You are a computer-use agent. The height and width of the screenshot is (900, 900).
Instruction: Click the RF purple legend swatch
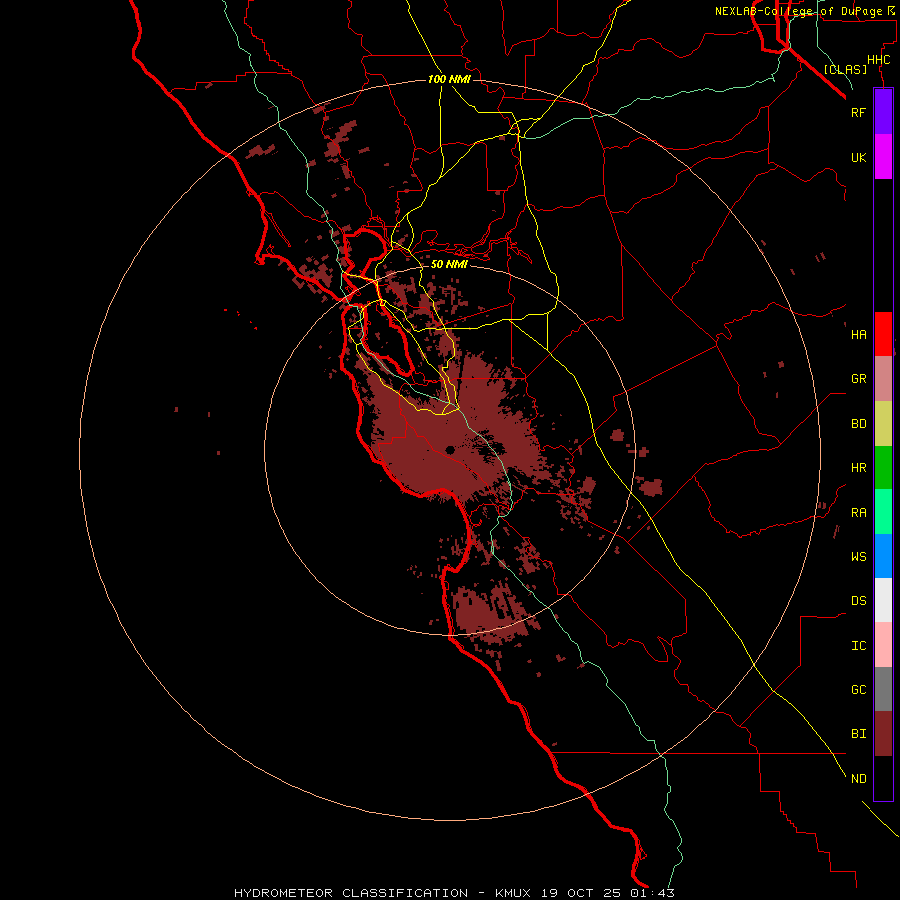(883, 112)
